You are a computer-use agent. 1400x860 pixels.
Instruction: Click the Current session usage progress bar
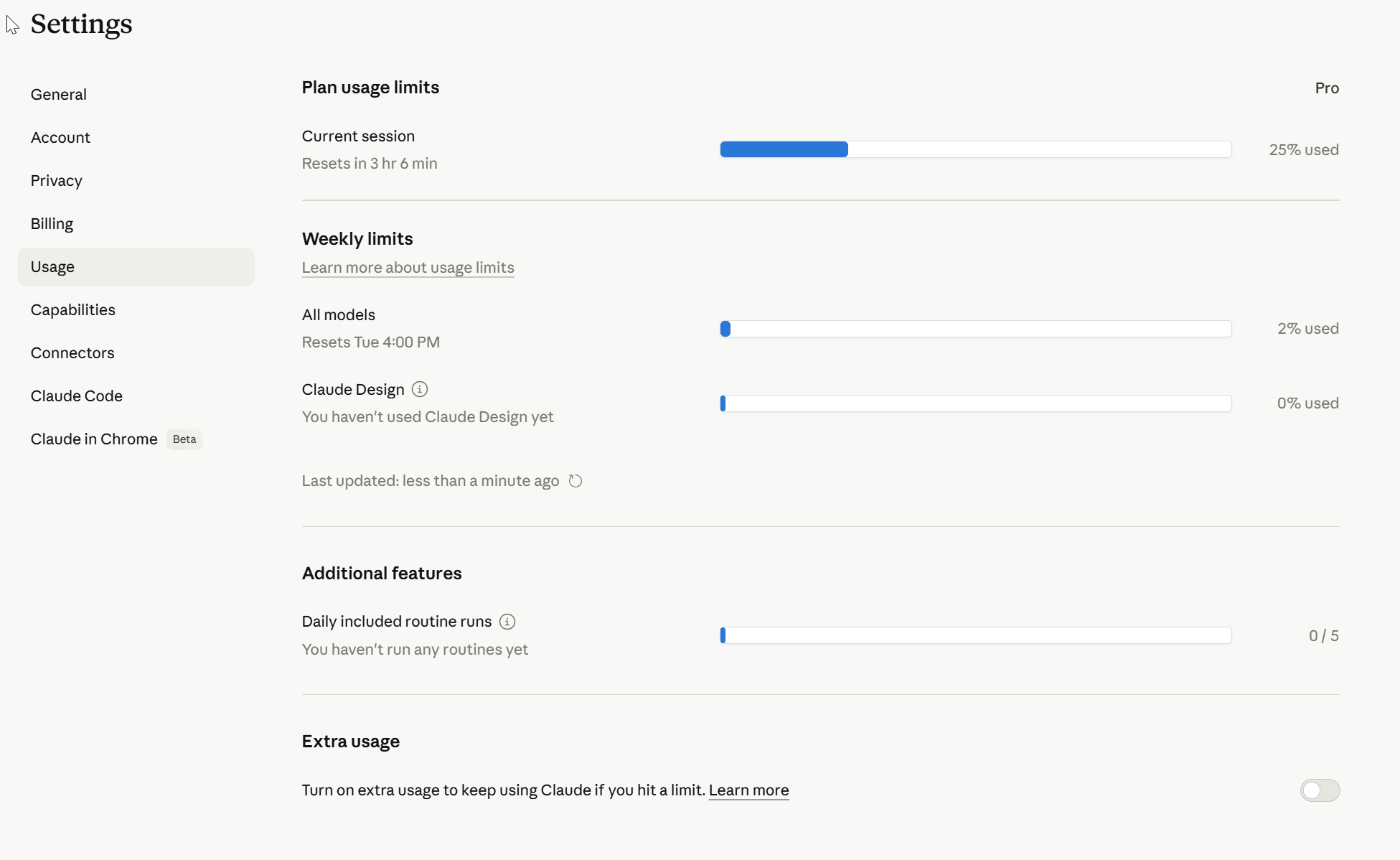click(975, 149)
